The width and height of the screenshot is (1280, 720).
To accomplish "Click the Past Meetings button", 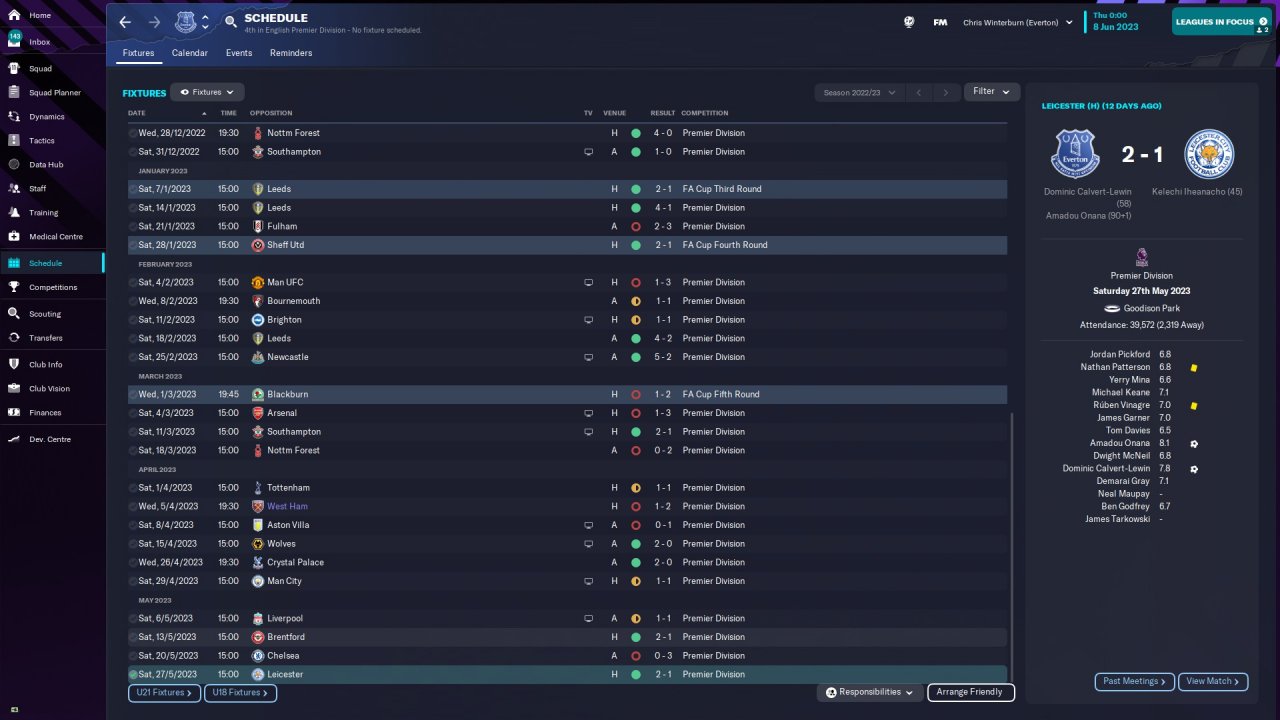I will tap(1134, 682).
